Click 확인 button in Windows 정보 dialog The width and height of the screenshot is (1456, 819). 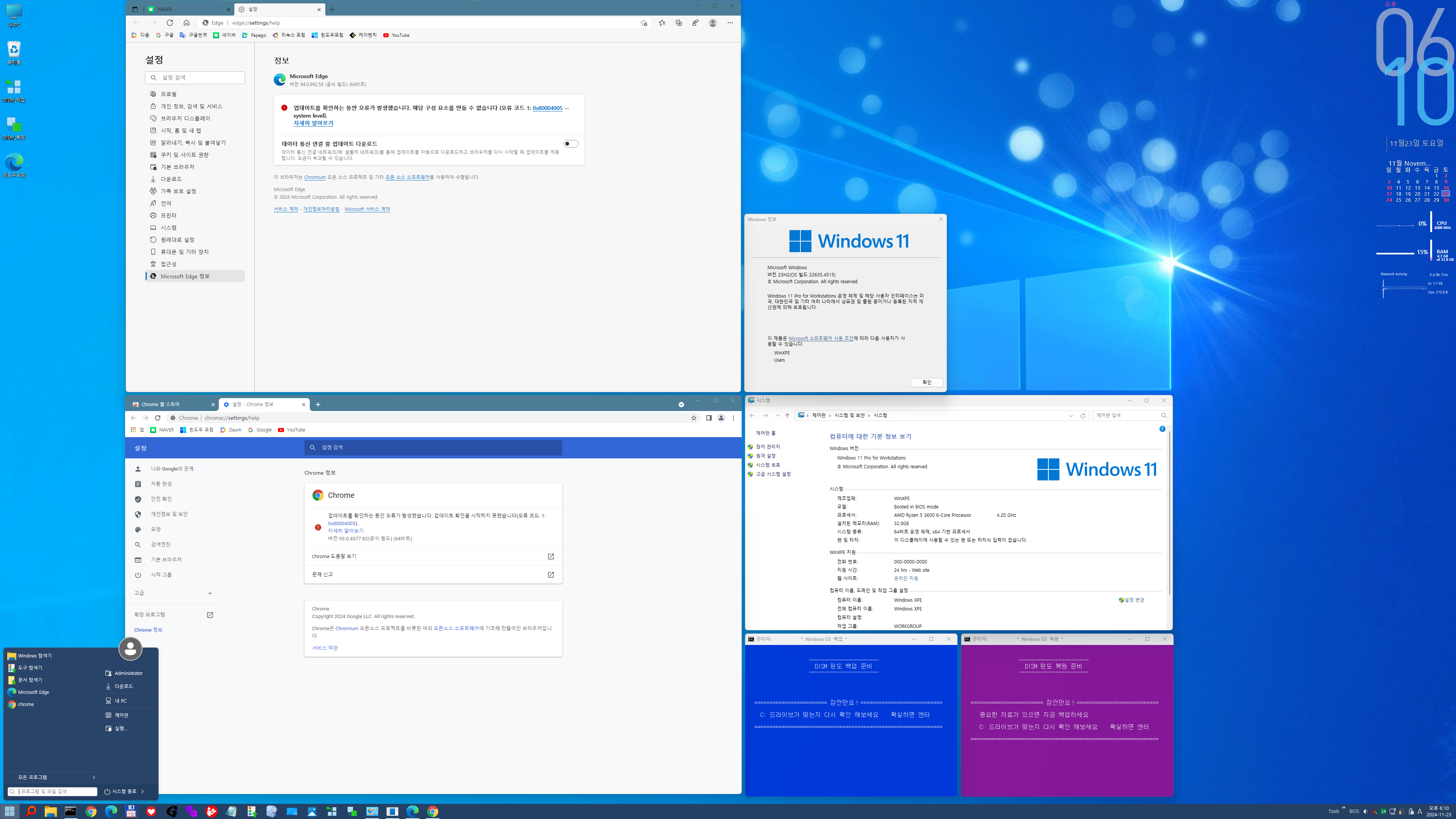coord(926,382)
